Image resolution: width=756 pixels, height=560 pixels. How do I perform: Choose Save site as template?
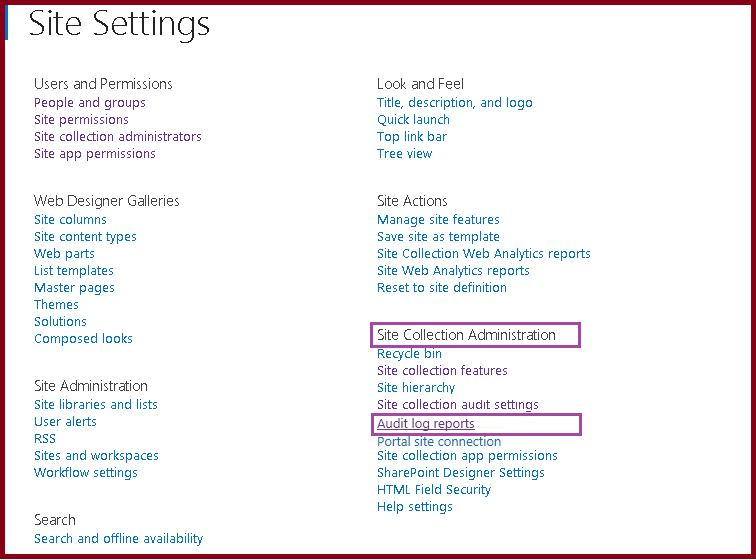(438, 236)
